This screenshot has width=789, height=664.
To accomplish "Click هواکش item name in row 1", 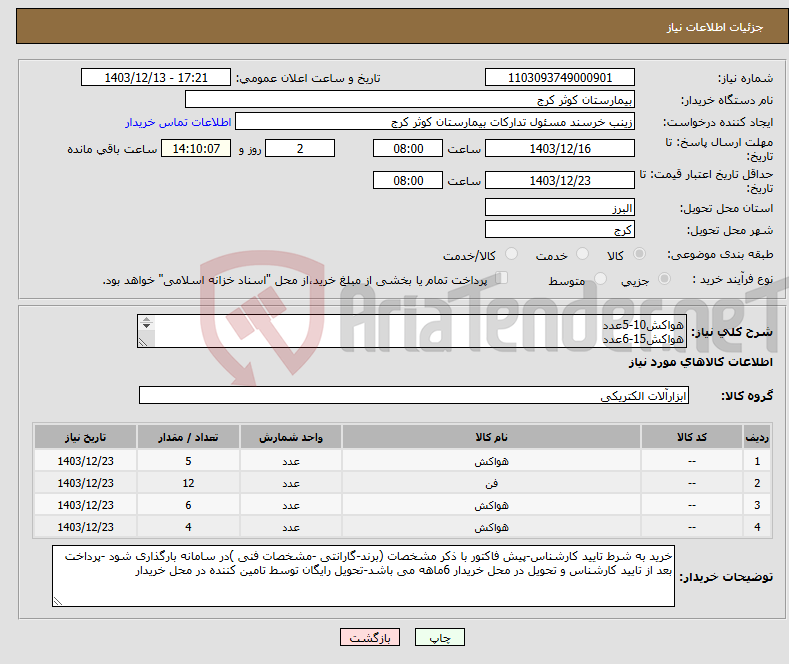I will pos(491,461).
